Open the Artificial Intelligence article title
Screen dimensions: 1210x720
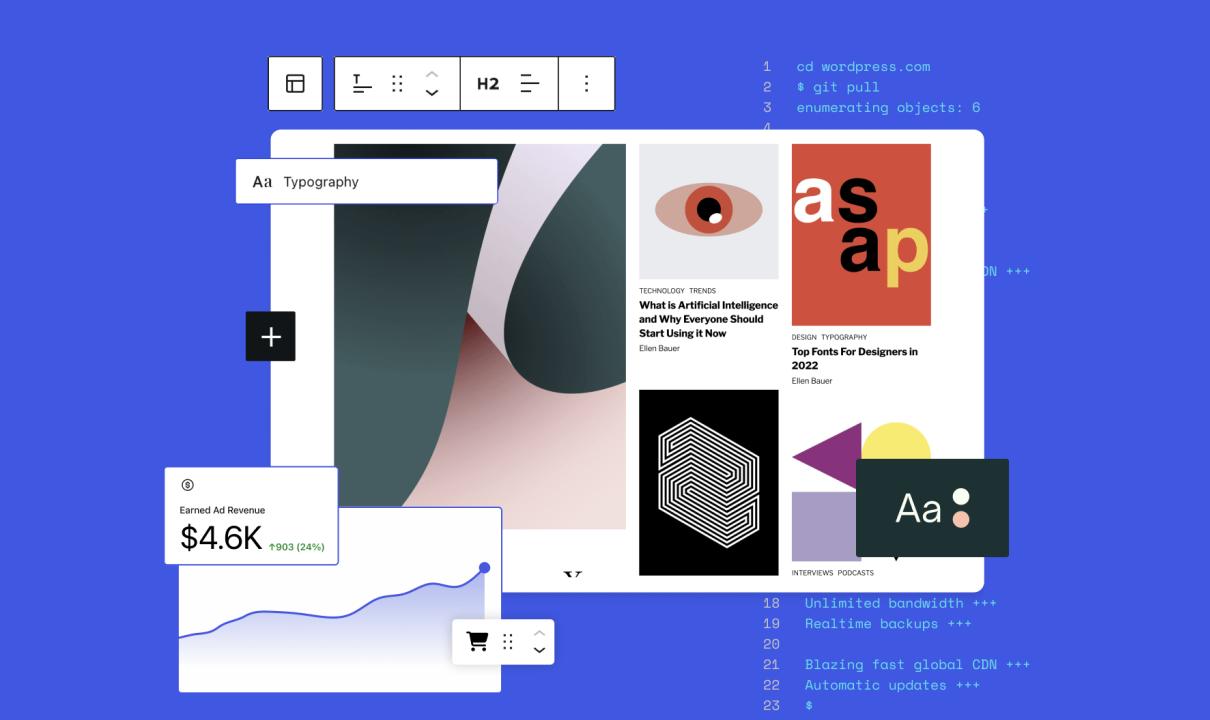coord(708,319)
